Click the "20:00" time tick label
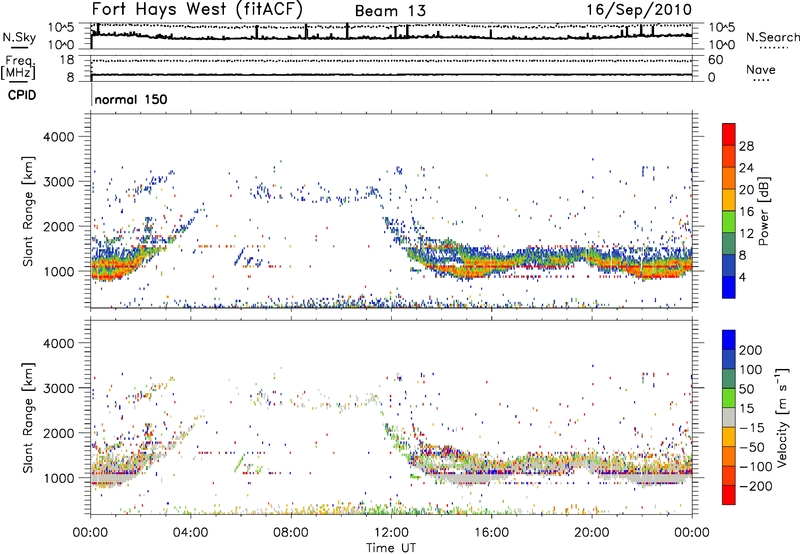Viewport: 800px width, 554px height. tap(591, 533)
